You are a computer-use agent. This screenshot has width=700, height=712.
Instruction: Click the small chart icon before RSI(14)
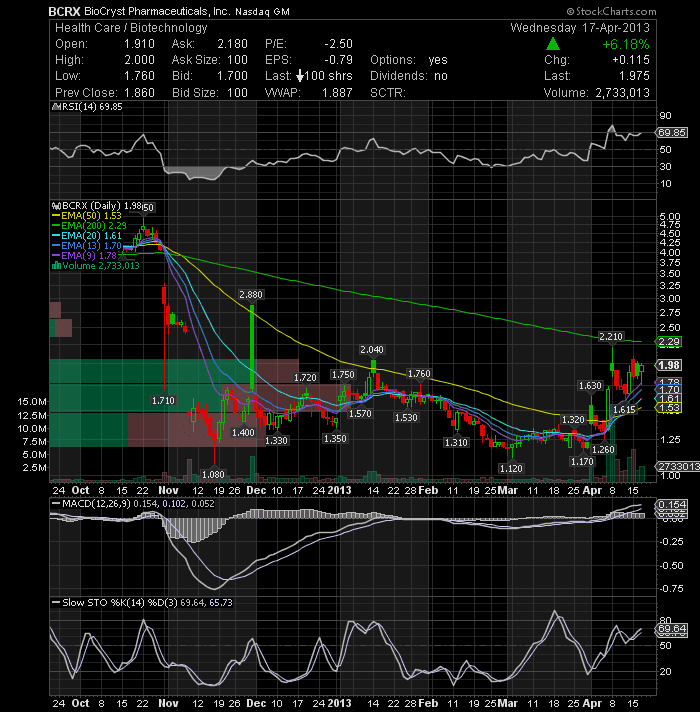56,107
